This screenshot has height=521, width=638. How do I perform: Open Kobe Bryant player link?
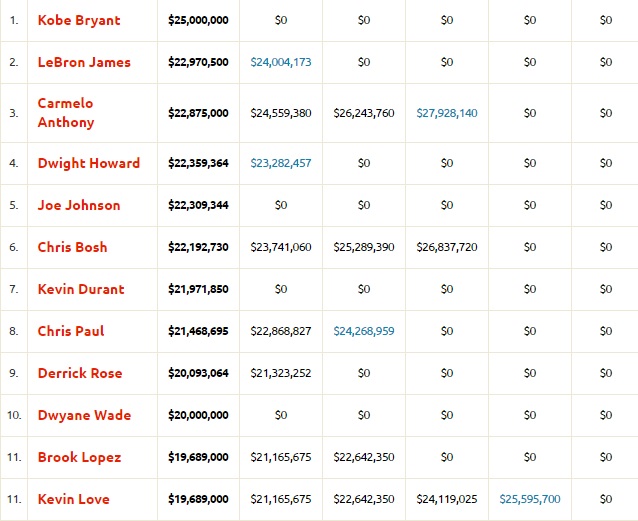(x=79, y=20)
